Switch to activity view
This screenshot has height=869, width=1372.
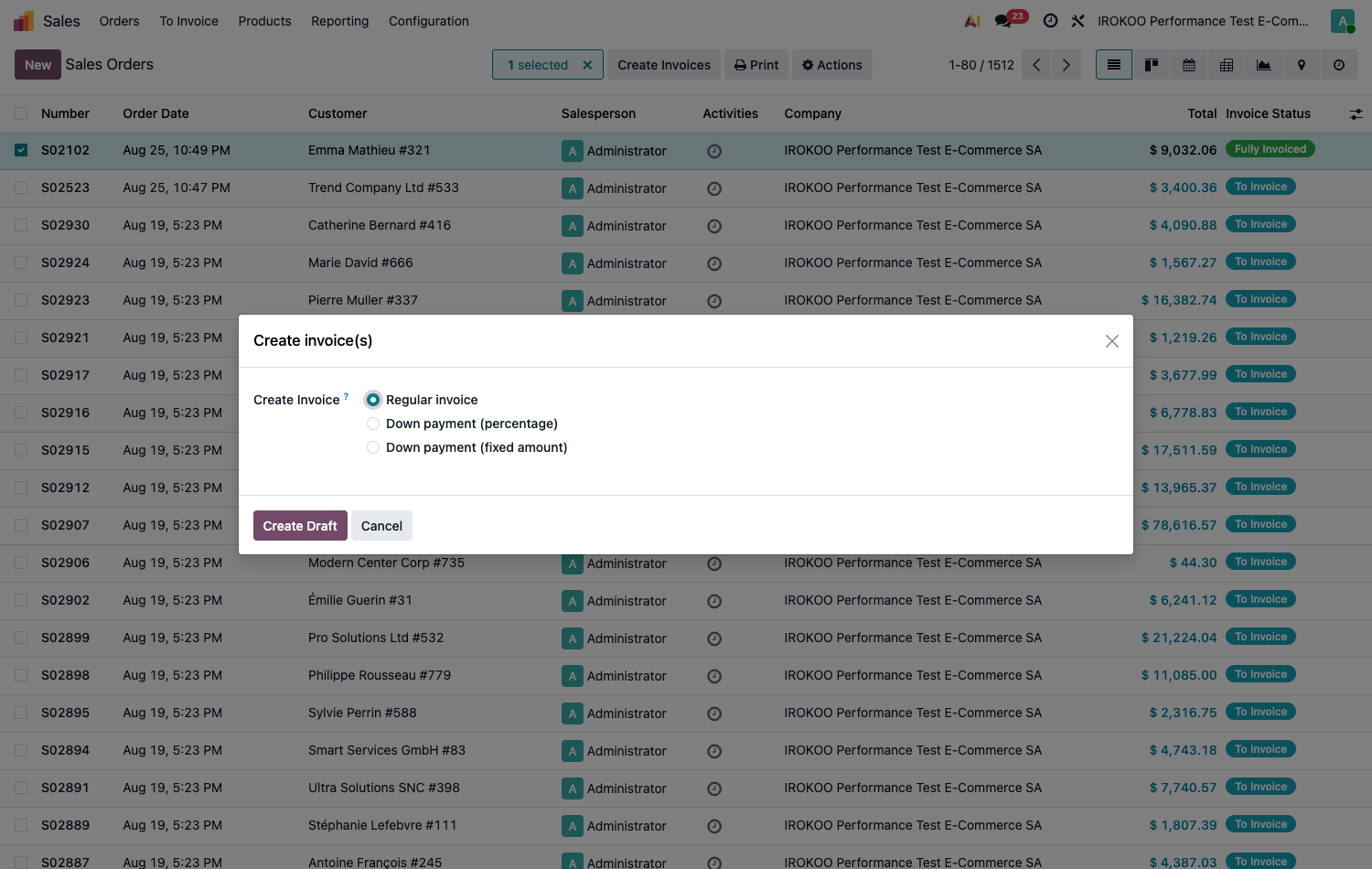pyautogui.click(x=1339, y=65)
